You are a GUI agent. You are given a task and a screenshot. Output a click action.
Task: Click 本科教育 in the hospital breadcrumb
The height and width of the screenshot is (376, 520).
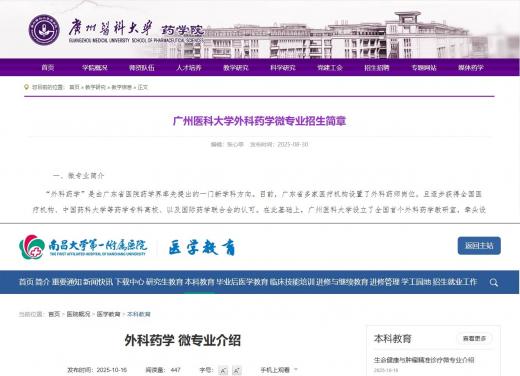[139, 314]
